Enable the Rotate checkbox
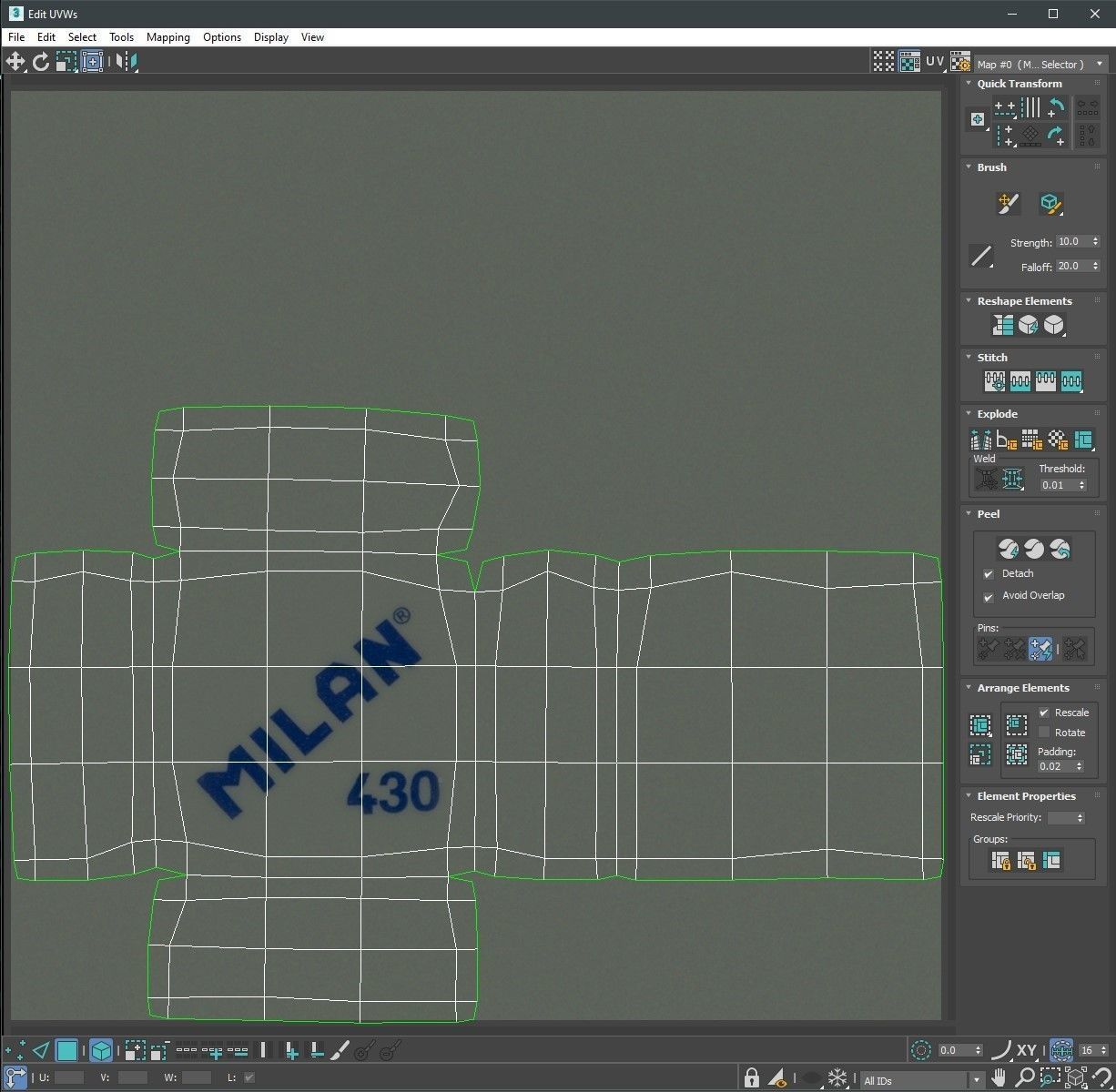The height and width of the screenshot is (1092, 1116). (1044, 733)
